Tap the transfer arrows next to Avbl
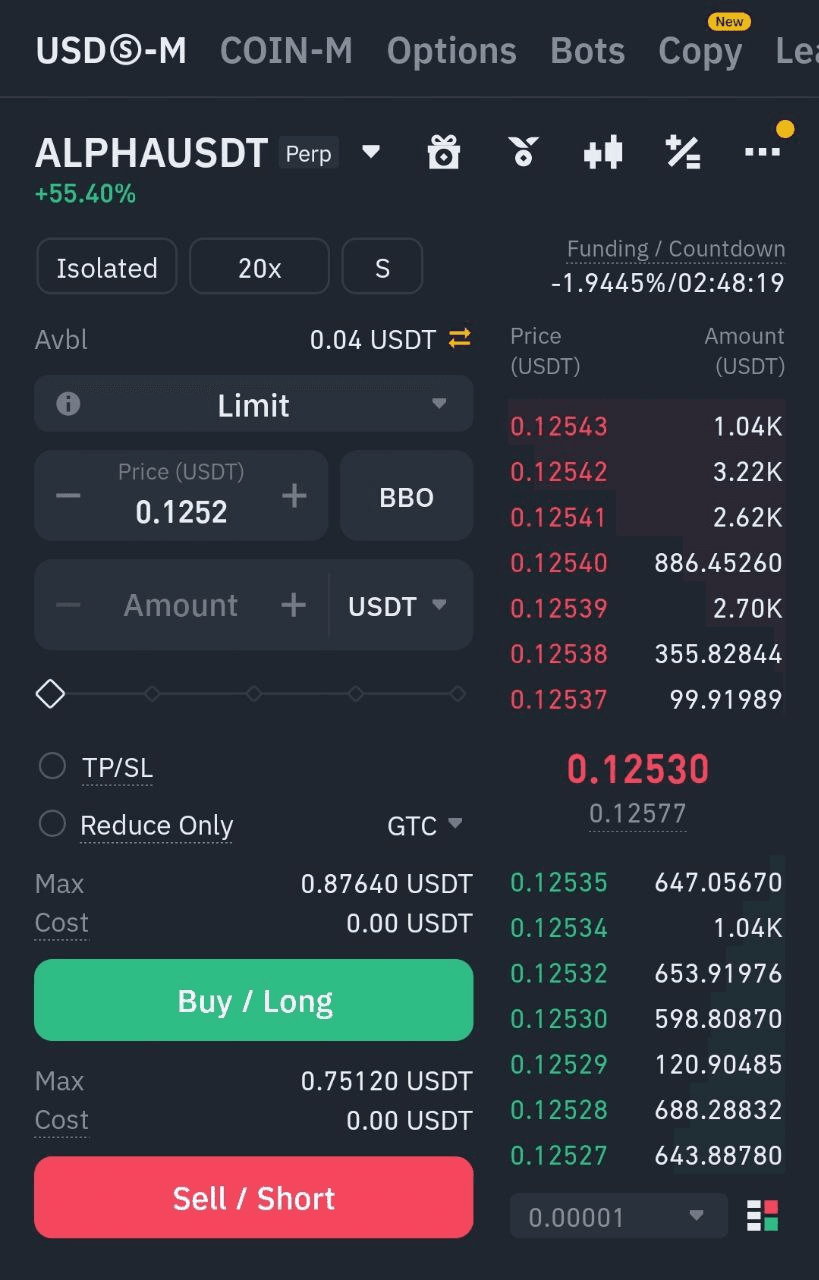The image size is (819, 1280). pos(459,339)
